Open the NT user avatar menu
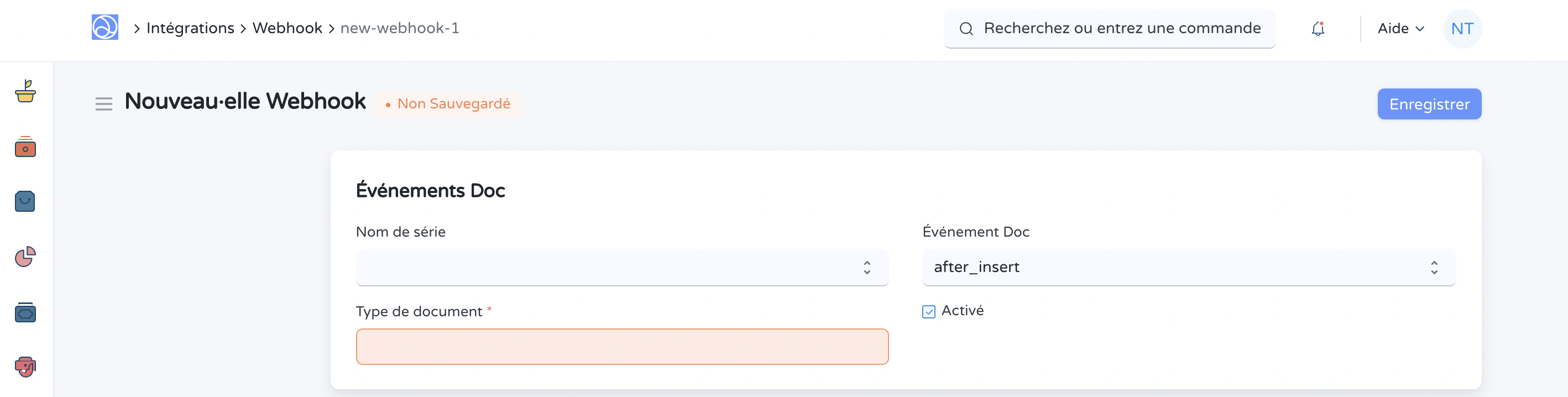 pos(1462,29)
